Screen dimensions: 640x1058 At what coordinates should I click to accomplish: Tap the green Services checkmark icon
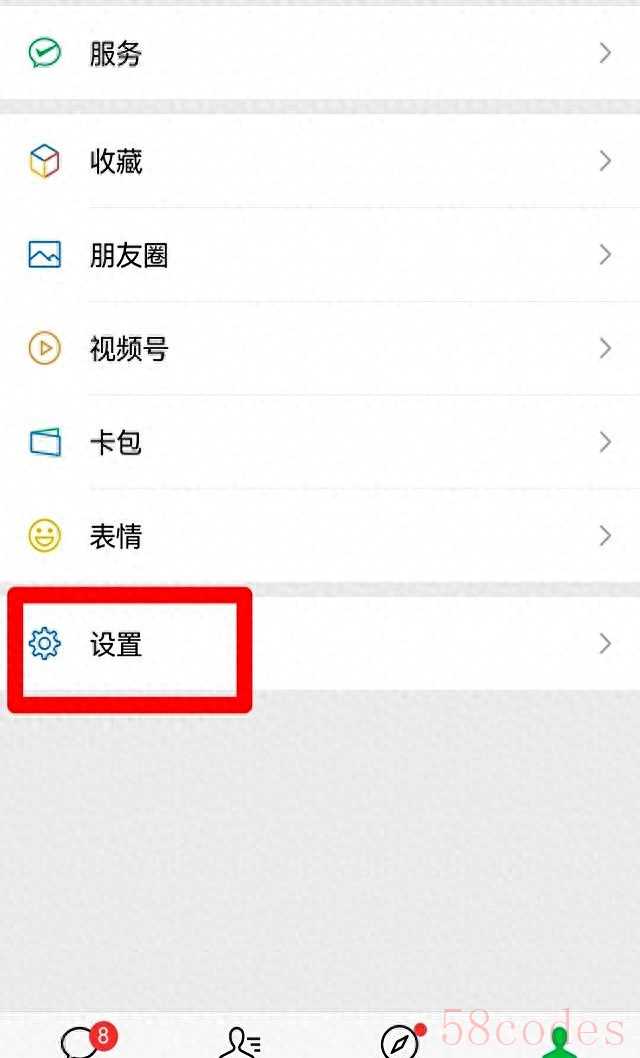coord(45,53)
